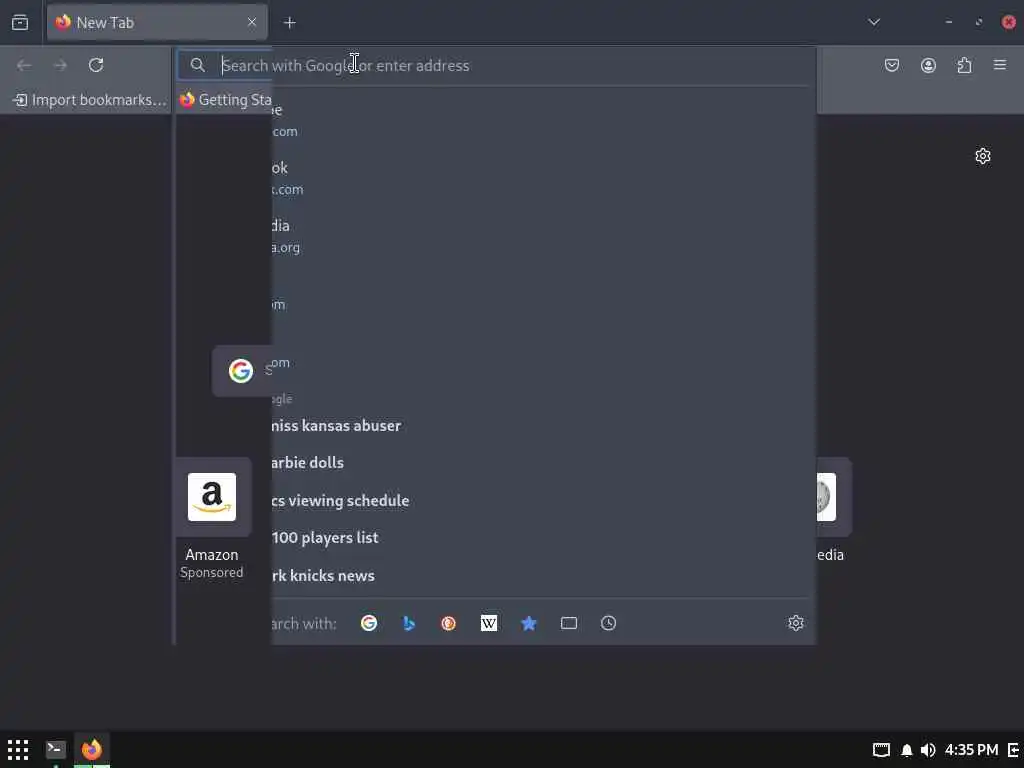1024x768 pixels.
Task: Select the suggestion ending in "100 players list"
Action: pos(543,538)
